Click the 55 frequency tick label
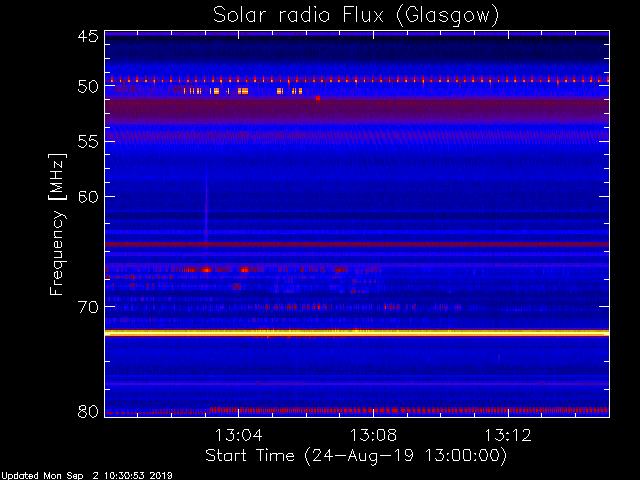The image size is (640, 480). pyautogui.click(x=88, y=142)
